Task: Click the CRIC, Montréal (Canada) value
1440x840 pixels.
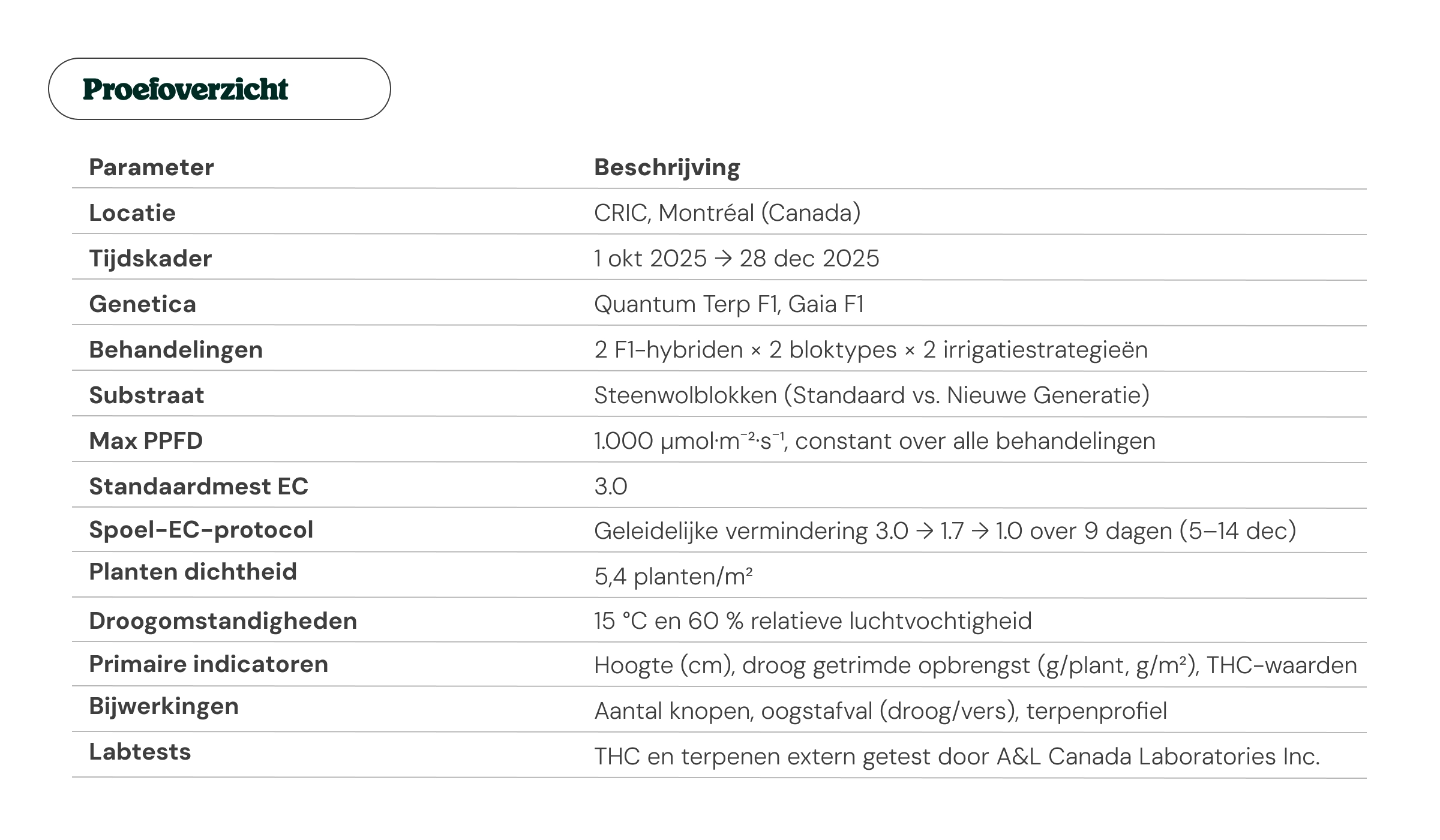Action: (727, 213)
